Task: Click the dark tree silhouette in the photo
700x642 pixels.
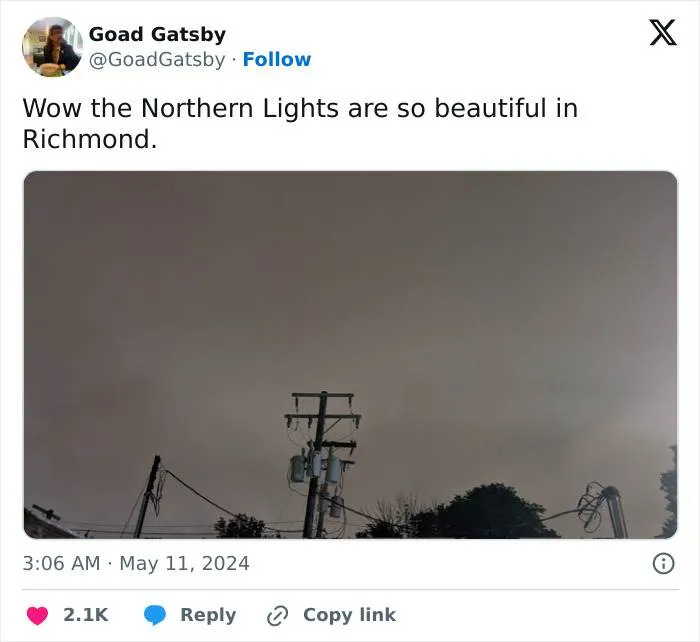Action: click(x=480, y=512)
